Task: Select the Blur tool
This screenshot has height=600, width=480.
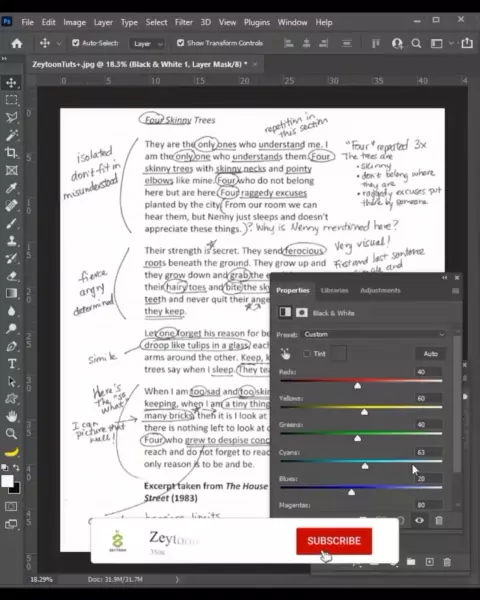Action: pos(11,311)
